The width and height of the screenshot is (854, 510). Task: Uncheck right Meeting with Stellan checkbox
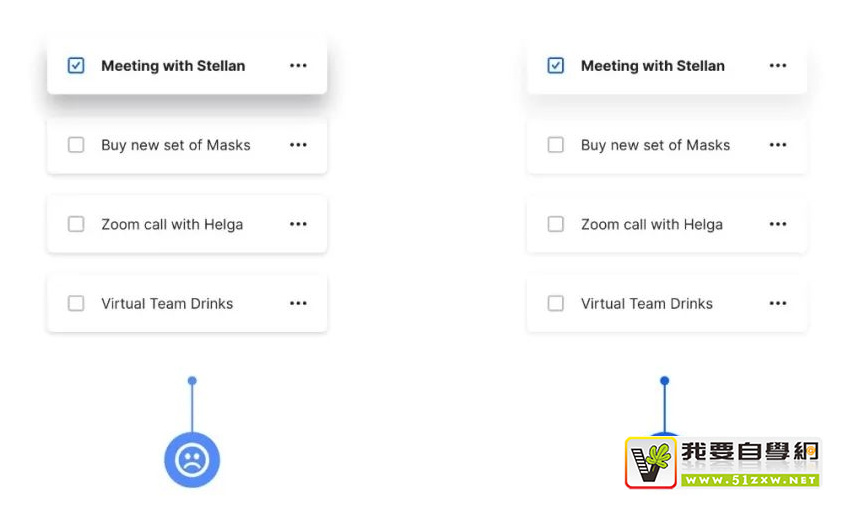point(556,66)
